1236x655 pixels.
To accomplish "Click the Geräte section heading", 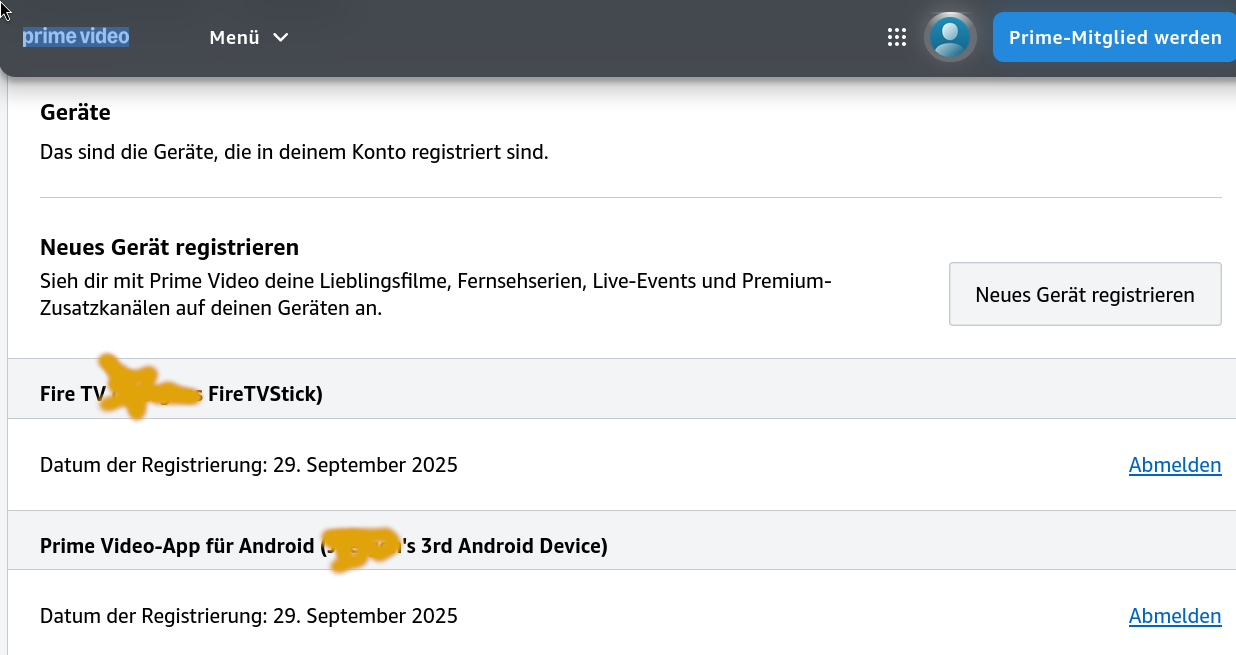I will [x=75, y=113].
